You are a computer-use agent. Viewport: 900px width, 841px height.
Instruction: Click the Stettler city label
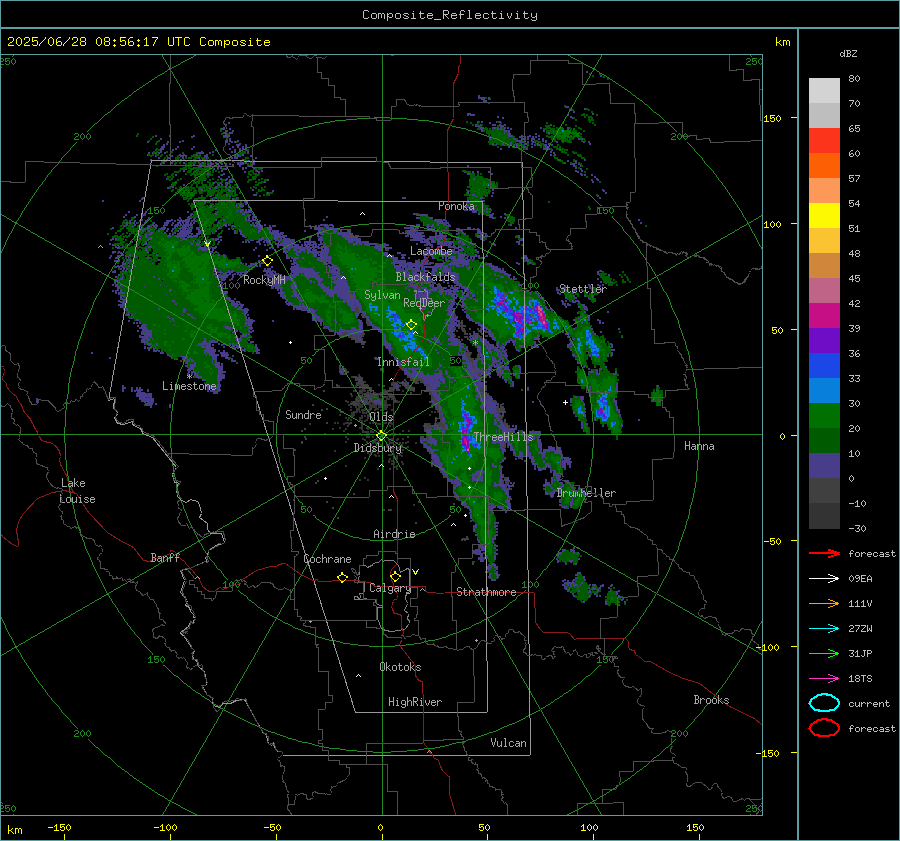583,289
